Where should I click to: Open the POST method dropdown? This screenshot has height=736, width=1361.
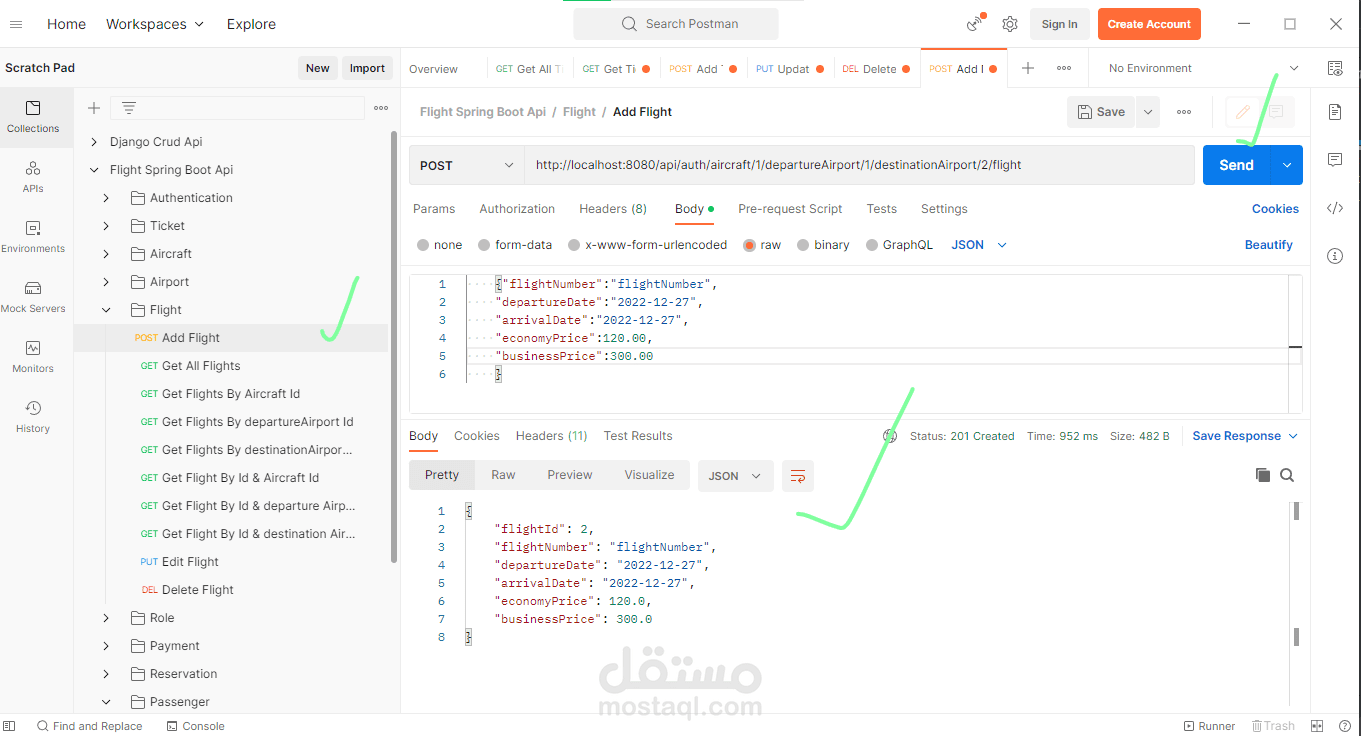pos(467,165)
